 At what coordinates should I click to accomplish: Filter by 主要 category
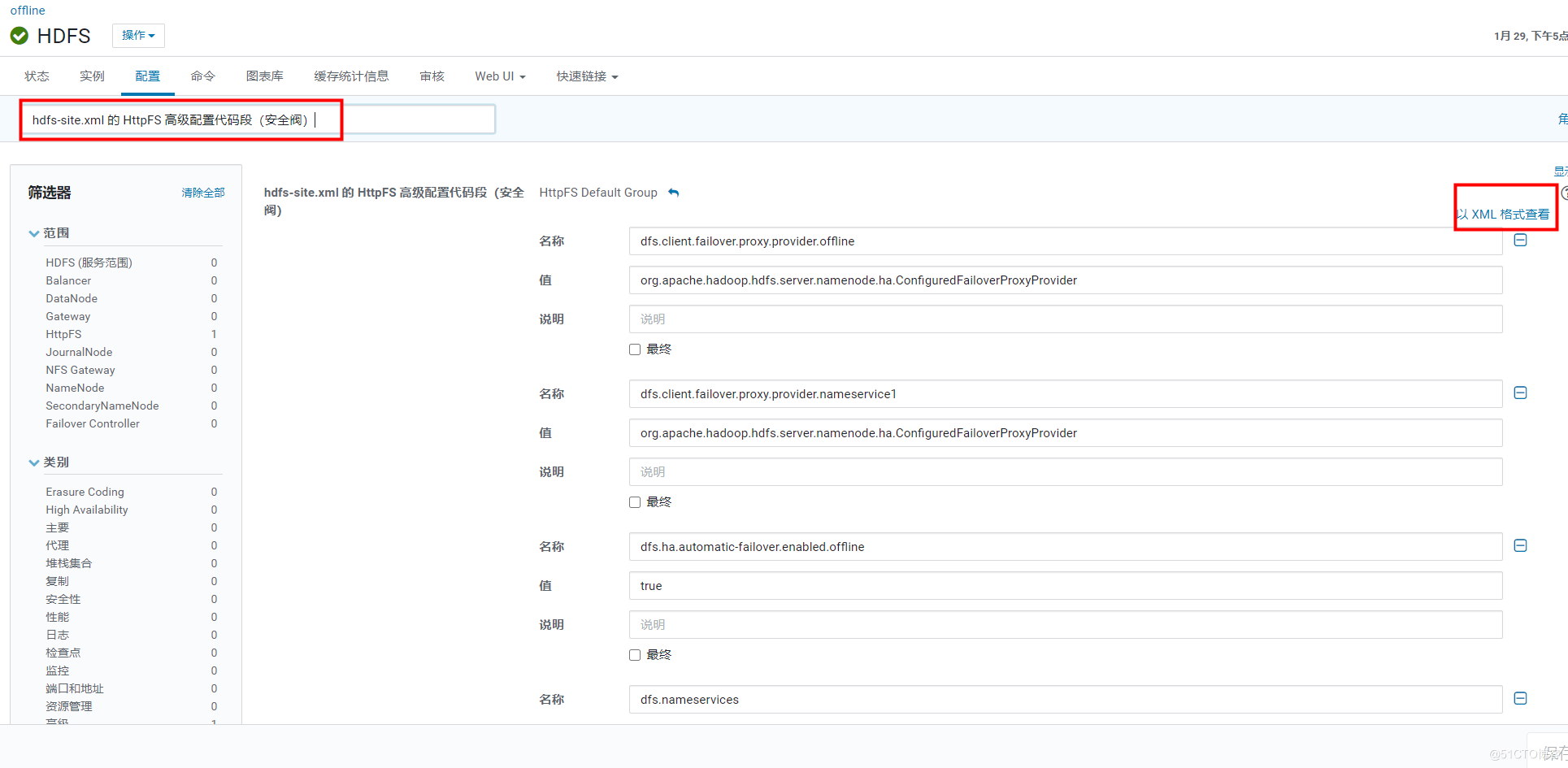pos(57,527)
